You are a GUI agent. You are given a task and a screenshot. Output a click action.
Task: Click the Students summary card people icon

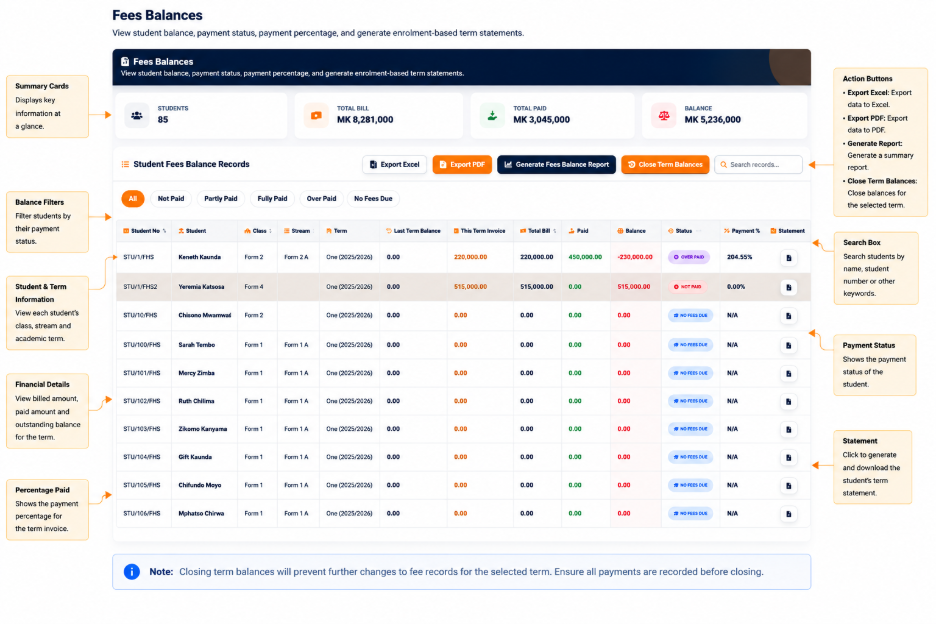[x=137, y=115]
